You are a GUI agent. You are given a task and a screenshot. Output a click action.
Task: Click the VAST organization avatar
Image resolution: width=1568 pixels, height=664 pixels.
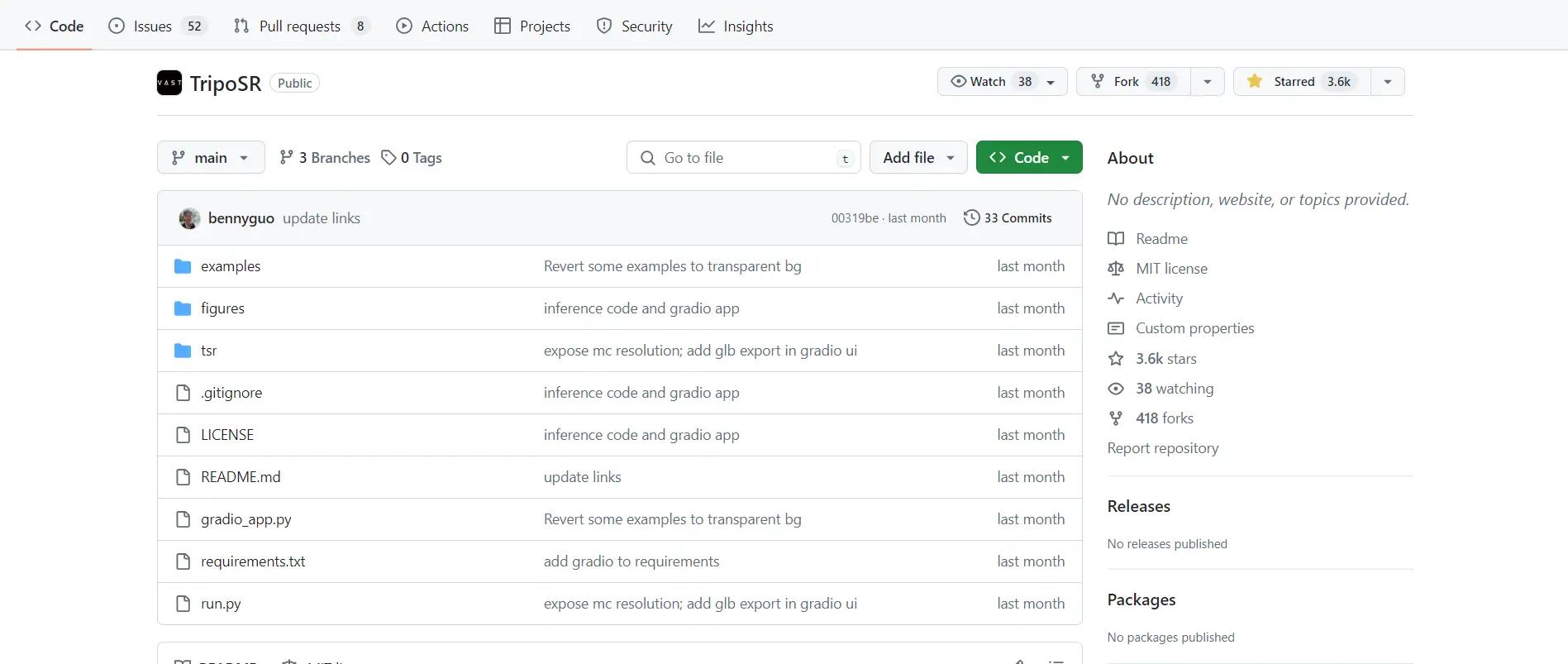(x=169, y=83)
